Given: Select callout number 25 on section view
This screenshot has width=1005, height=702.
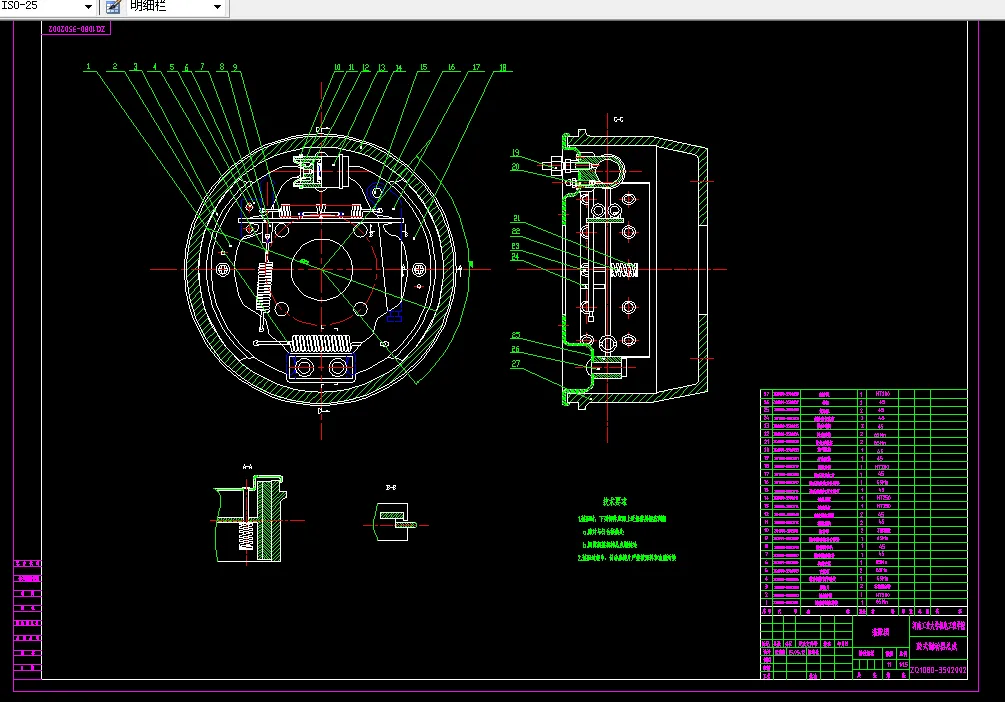Looking at the screenshot, I should click(516, 335).
